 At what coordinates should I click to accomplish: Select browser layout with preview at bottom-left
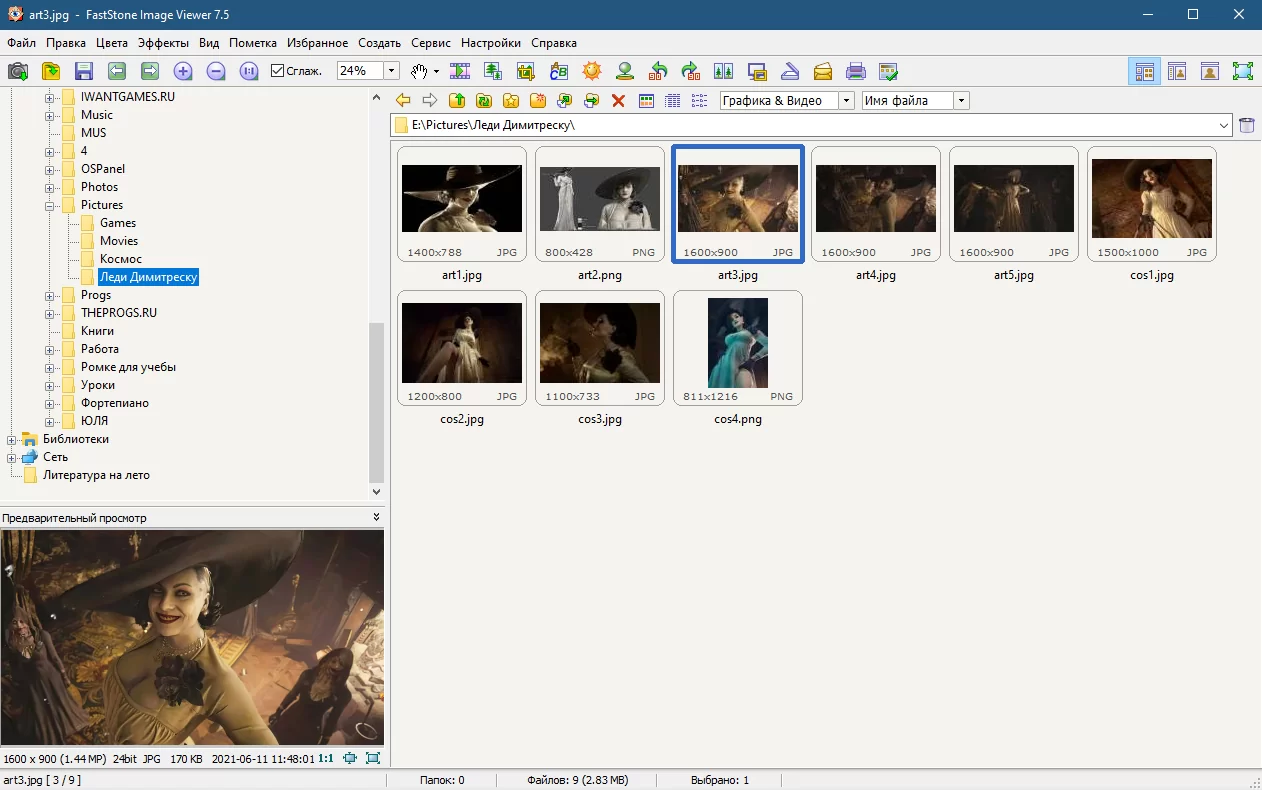1144,71
